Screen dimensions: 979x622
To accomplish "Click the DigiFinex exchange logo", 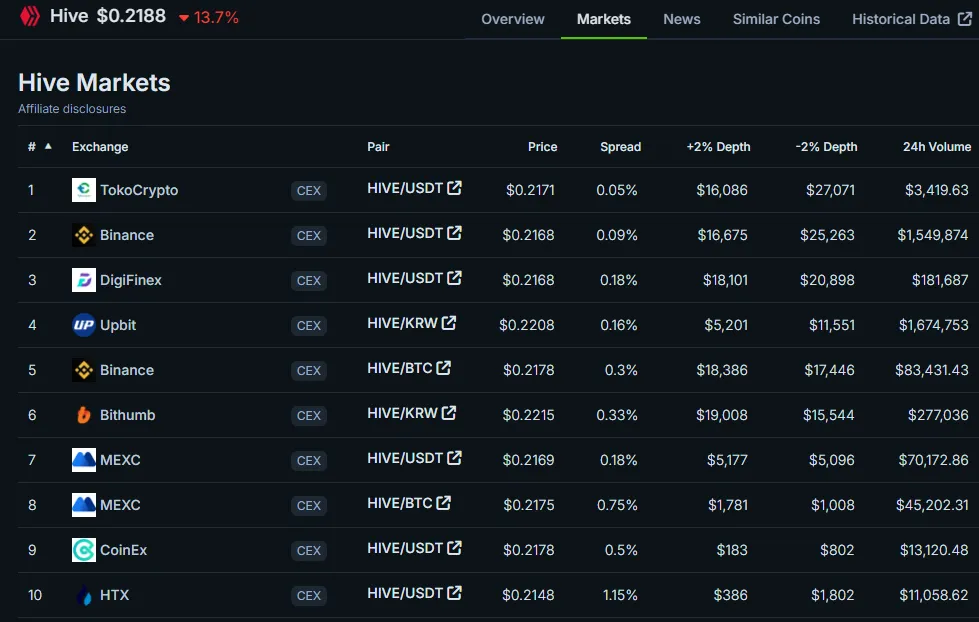I will (84, 280).
